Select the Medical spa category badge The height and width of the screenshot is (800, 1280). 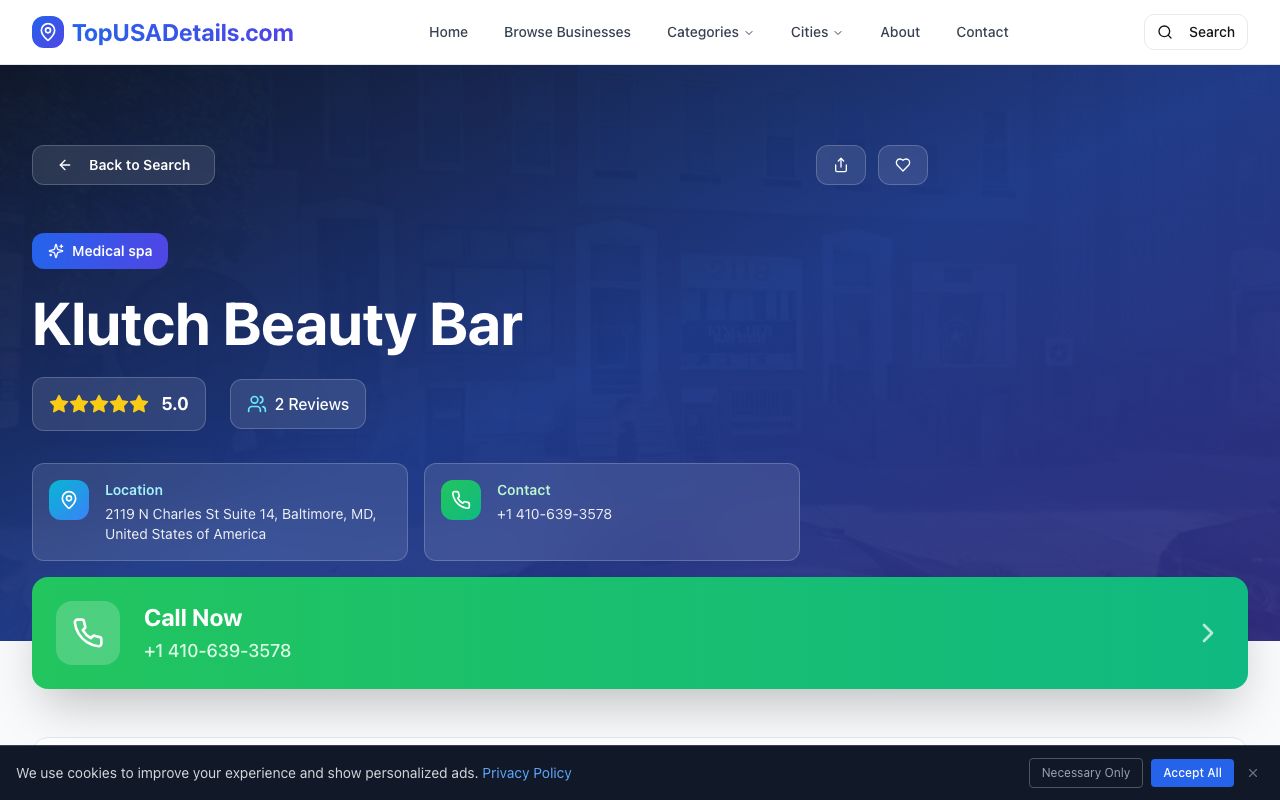pos(99,251)
